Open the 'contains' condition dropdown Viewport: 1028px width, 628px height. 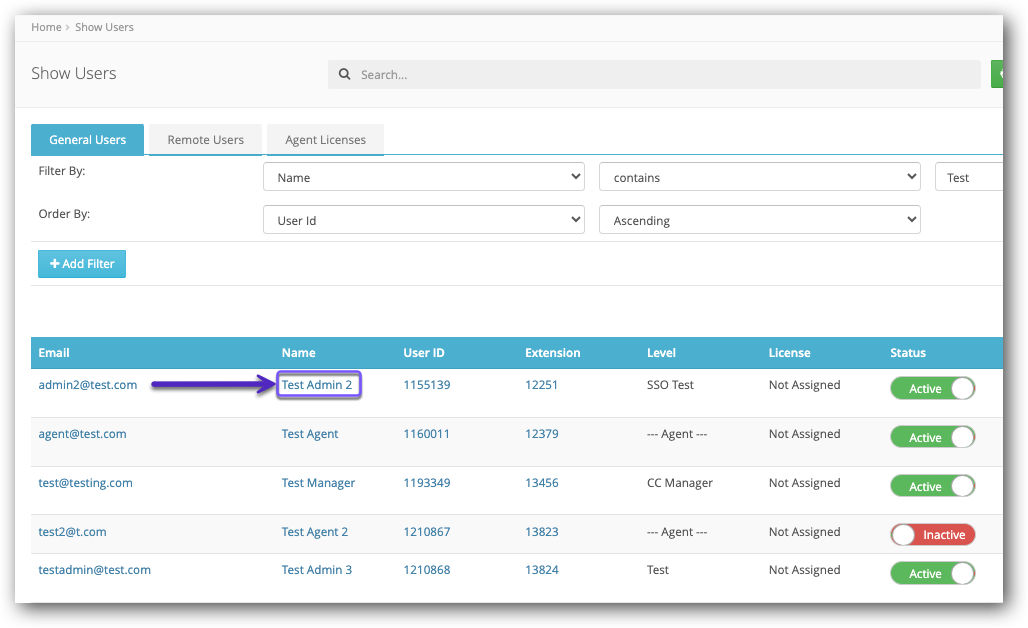[759, 177]
